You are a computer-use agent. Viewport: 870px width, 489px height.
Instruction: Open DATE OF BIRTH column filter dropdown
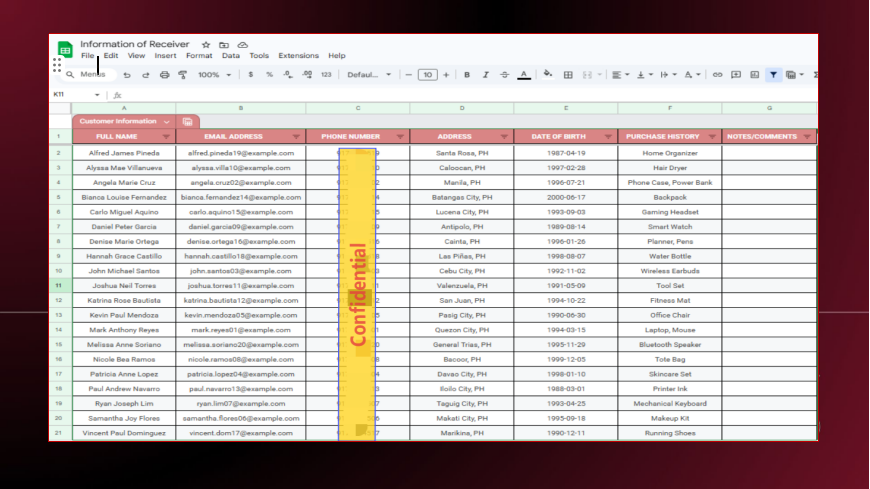point(608,137)
